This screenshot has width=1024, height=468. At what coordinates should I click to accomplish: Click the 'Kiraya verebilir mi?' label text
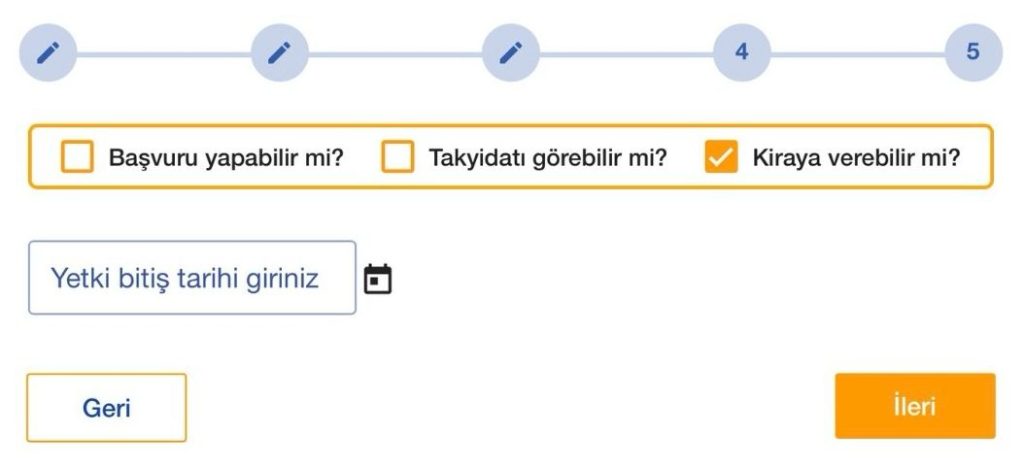856,158
